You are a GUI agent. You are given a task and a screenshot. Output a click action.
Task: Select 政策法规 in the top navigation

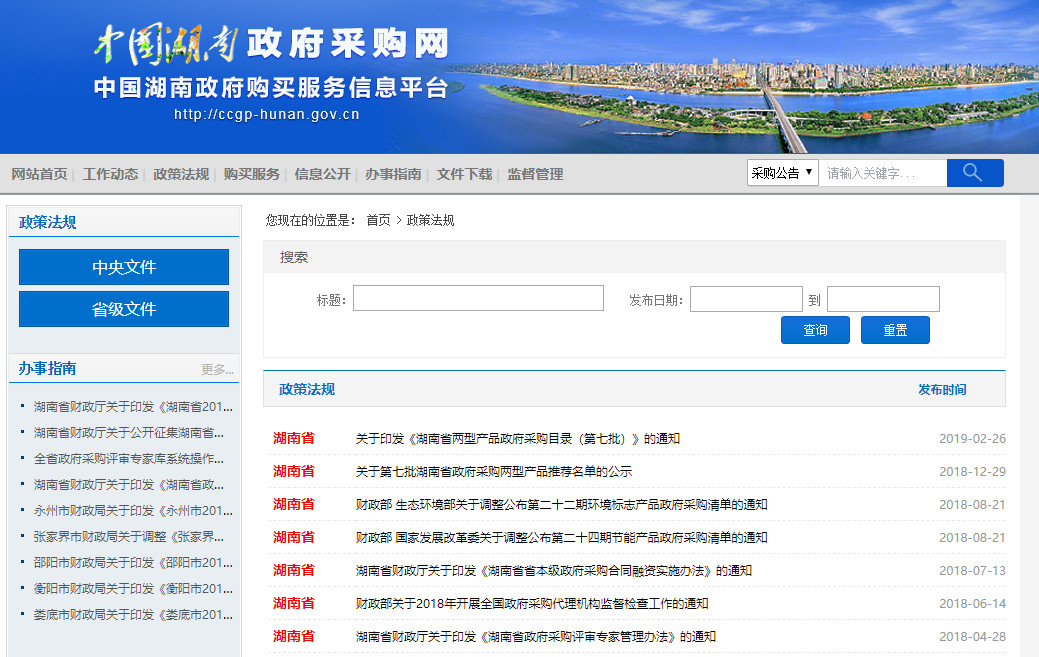pyautogui.click(x=181, y=174)
